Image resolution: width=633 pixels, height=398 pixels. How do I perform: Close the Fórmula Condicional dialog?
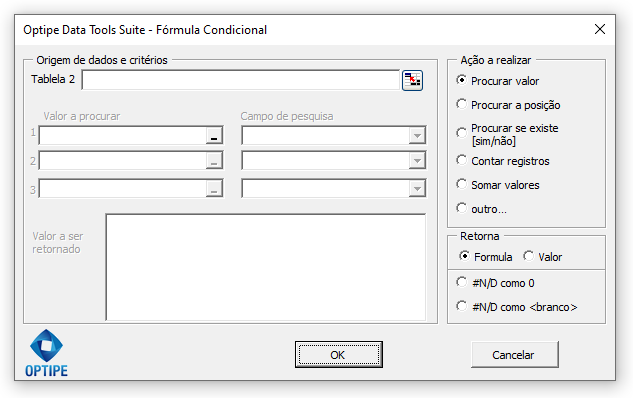[600, 29]
